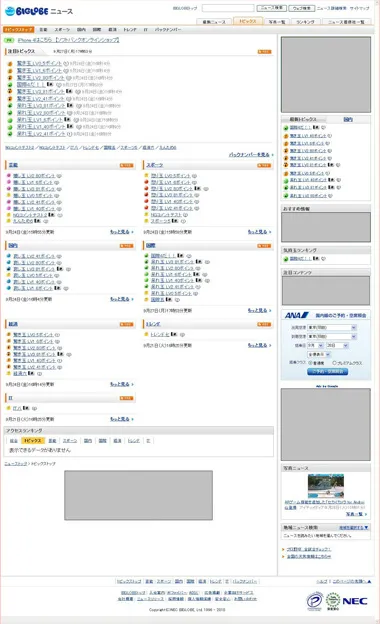Select IT in the top navigation bar
380x624 pixels.
(x=146, y=30)
